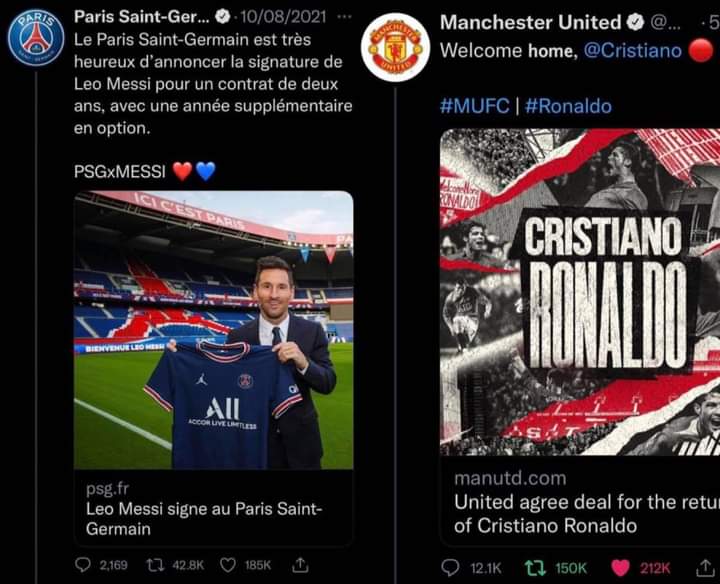
Task: Open the #MUFC hashtag
Action: pyautogui.click(x=474, y=106)
